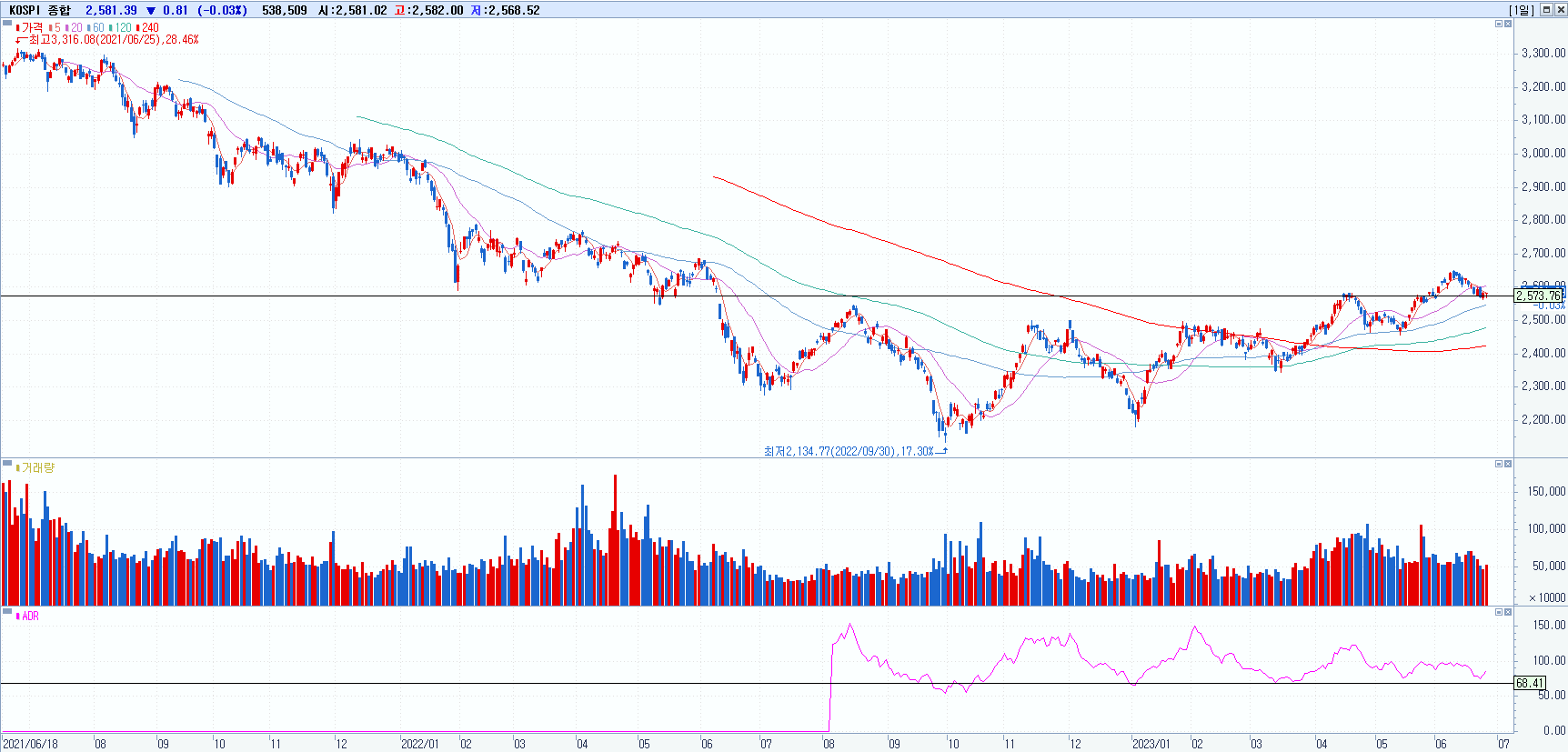Select the 120-day moving average legend
This screenshot has height=752, width=1568.
(x=121, y=27)
